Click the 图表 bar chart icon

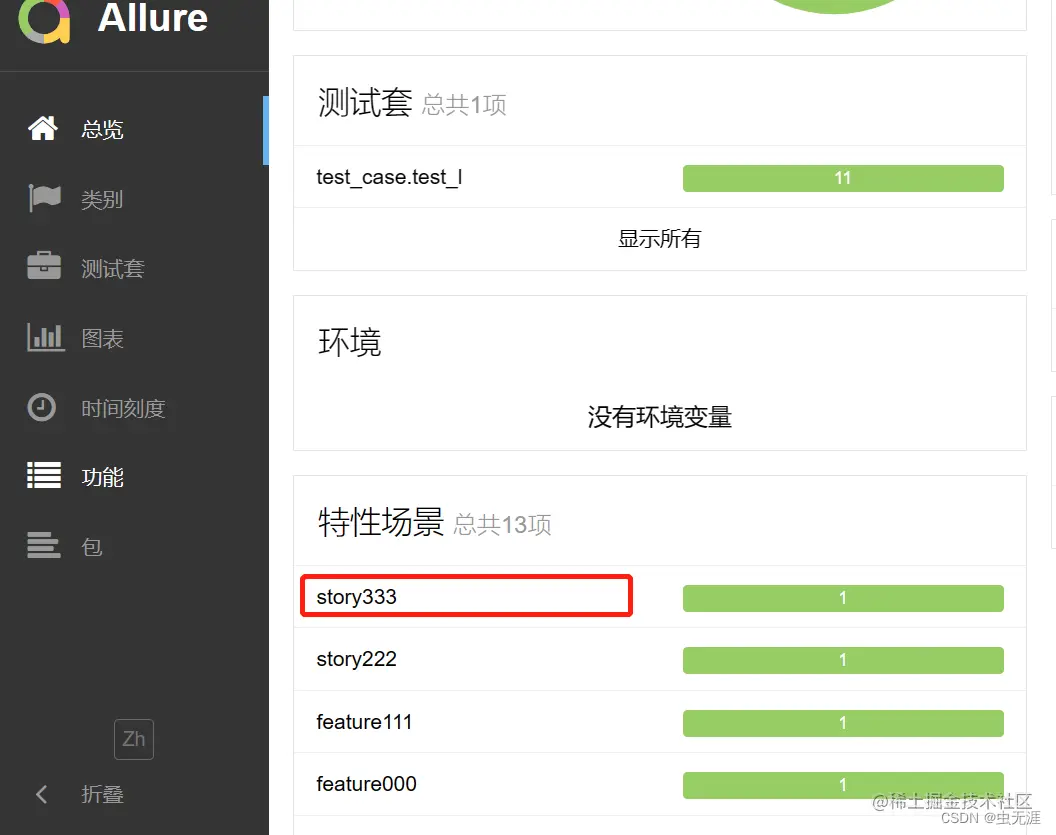coord(45,337)
